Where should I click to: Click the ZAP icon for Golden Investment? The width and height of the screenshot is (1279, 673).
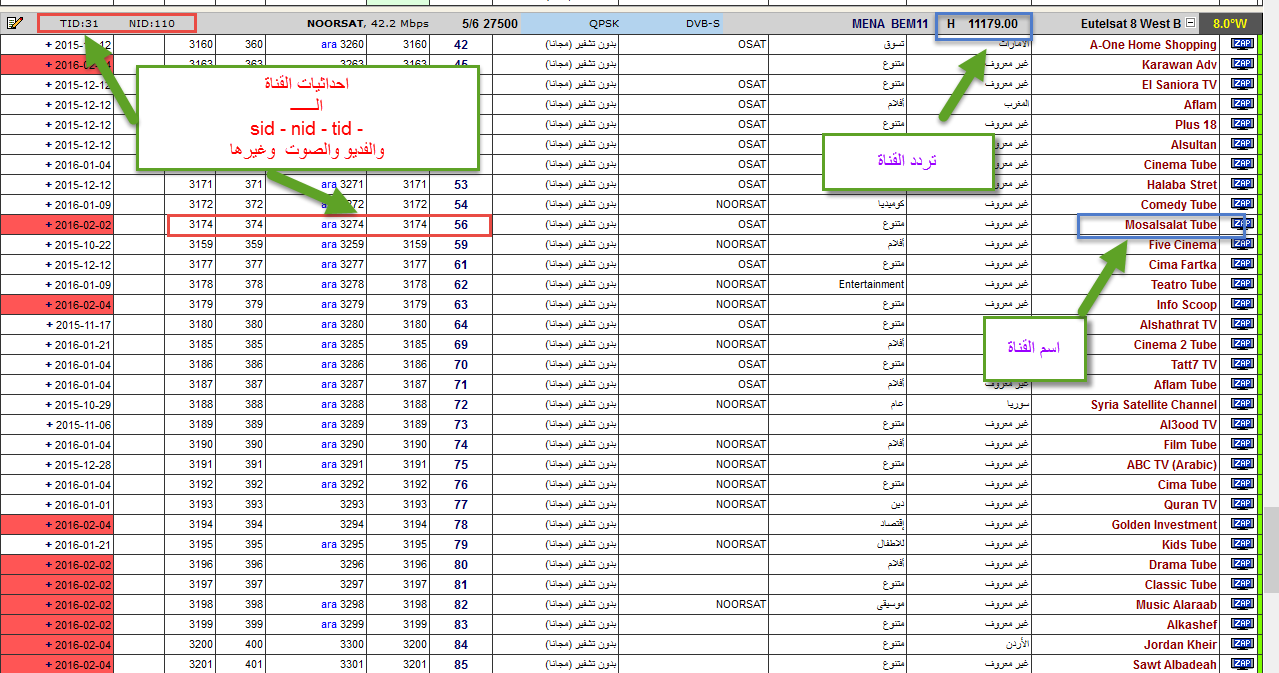pos(1241,524)
